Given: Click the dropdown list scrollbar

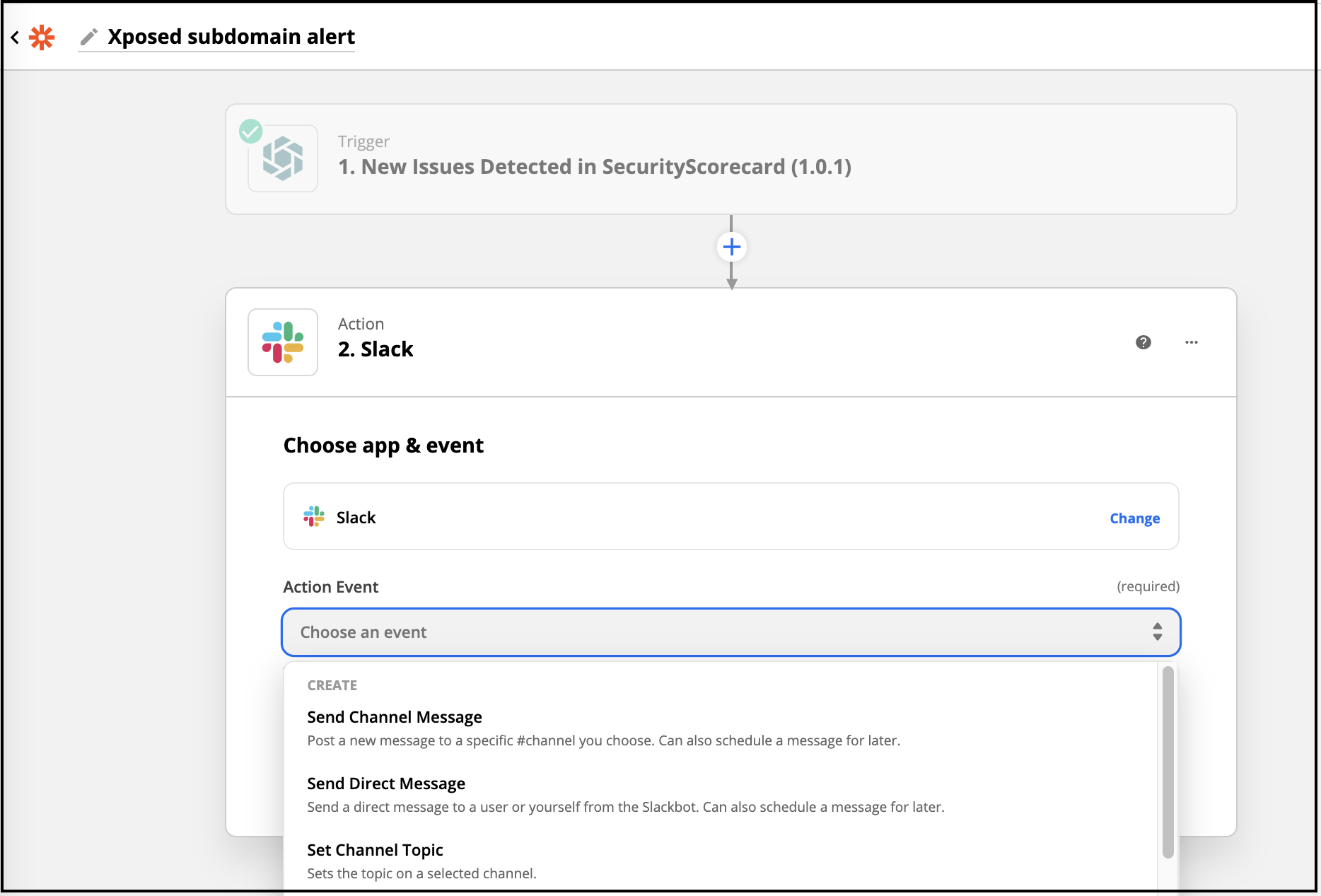Looking at the screenshot, I should coord(1168,762).
